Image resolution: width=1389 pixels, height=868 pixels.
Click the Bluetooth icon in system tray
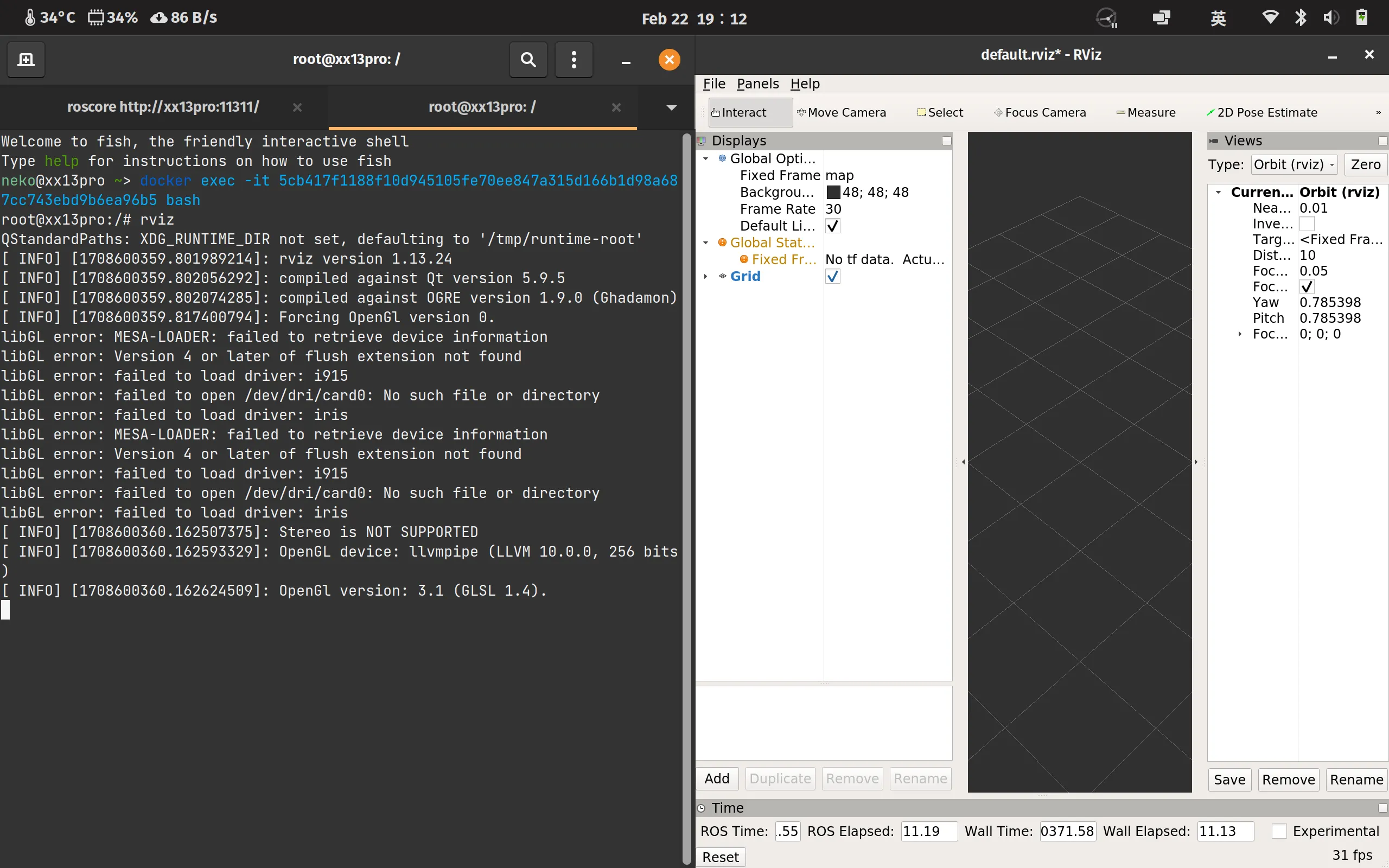pos(1301,17)
